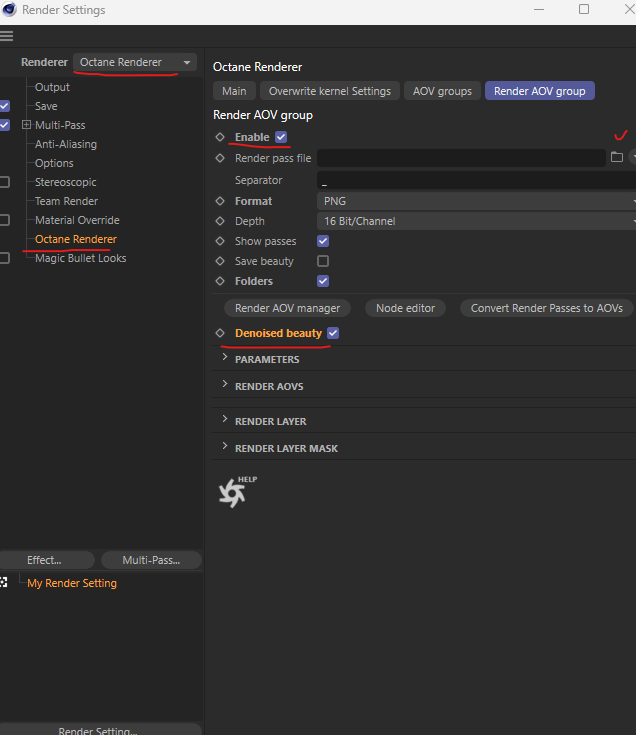
Task: Click the active render setting icon beside My Render Setting
Action: 3,583
